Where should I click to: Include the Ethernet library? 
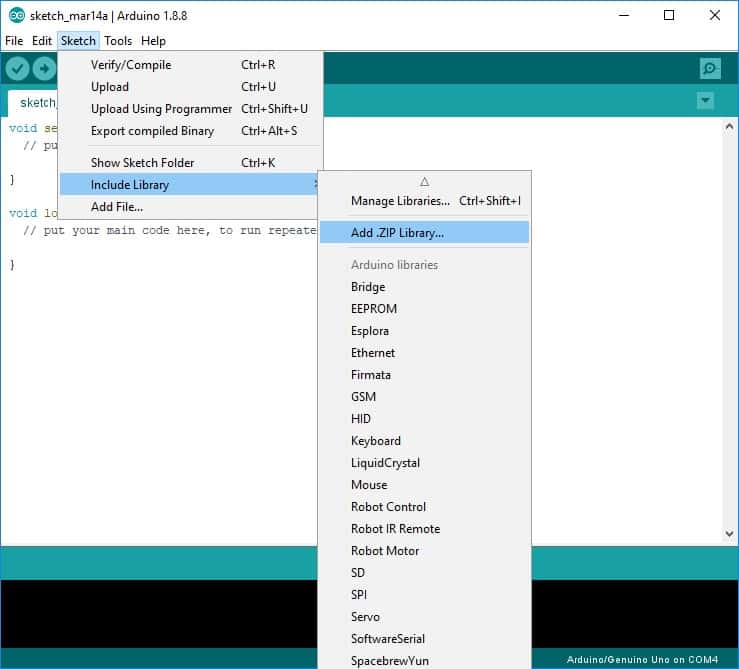click(x=424, y=353)
